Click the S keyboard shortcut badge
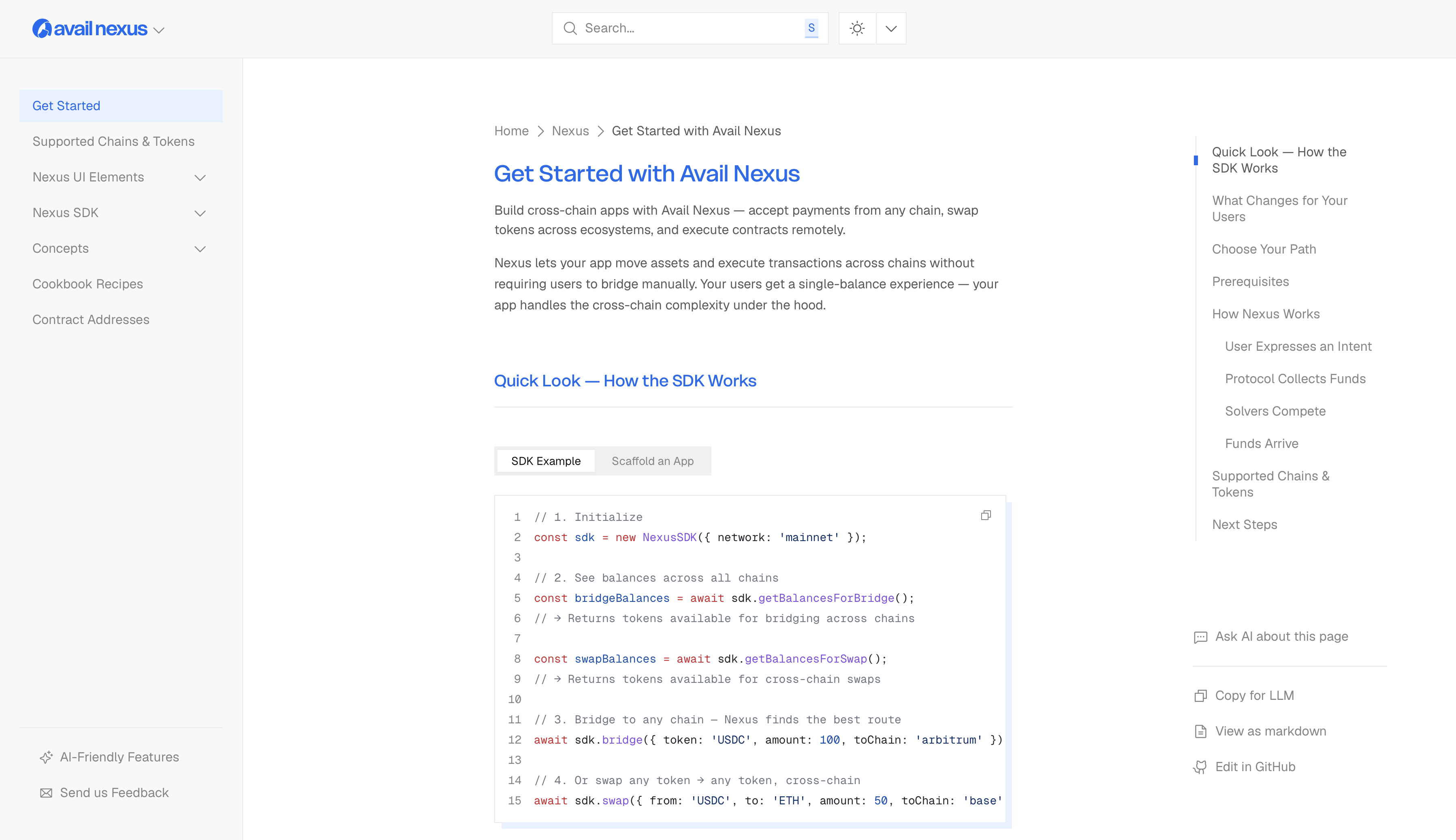The width and height of the screenshot is (1456, 840). [x=811, y=28]
